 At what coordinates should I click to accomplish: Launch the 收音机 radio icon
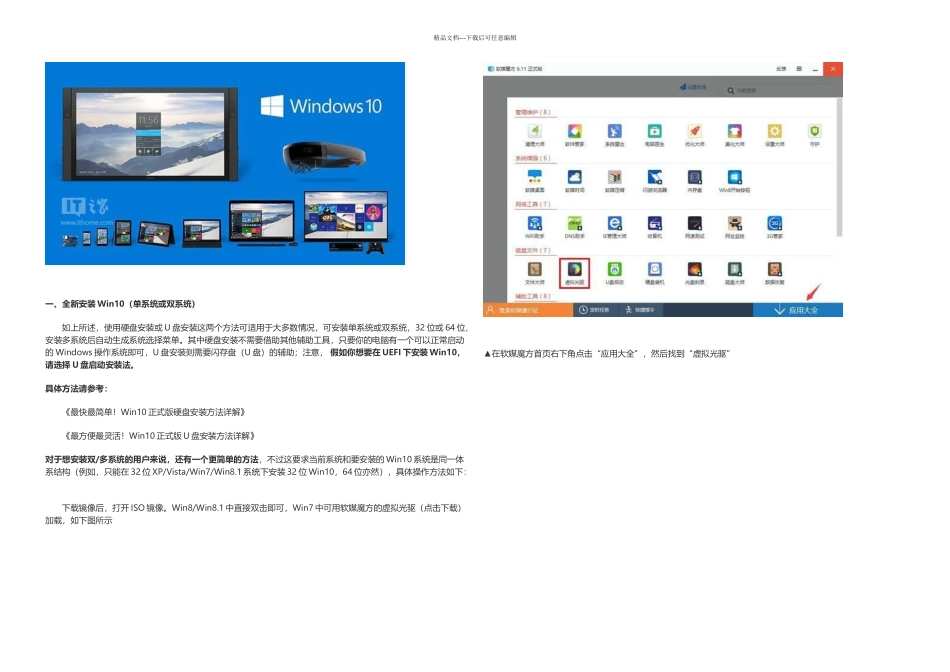(654, 223)
